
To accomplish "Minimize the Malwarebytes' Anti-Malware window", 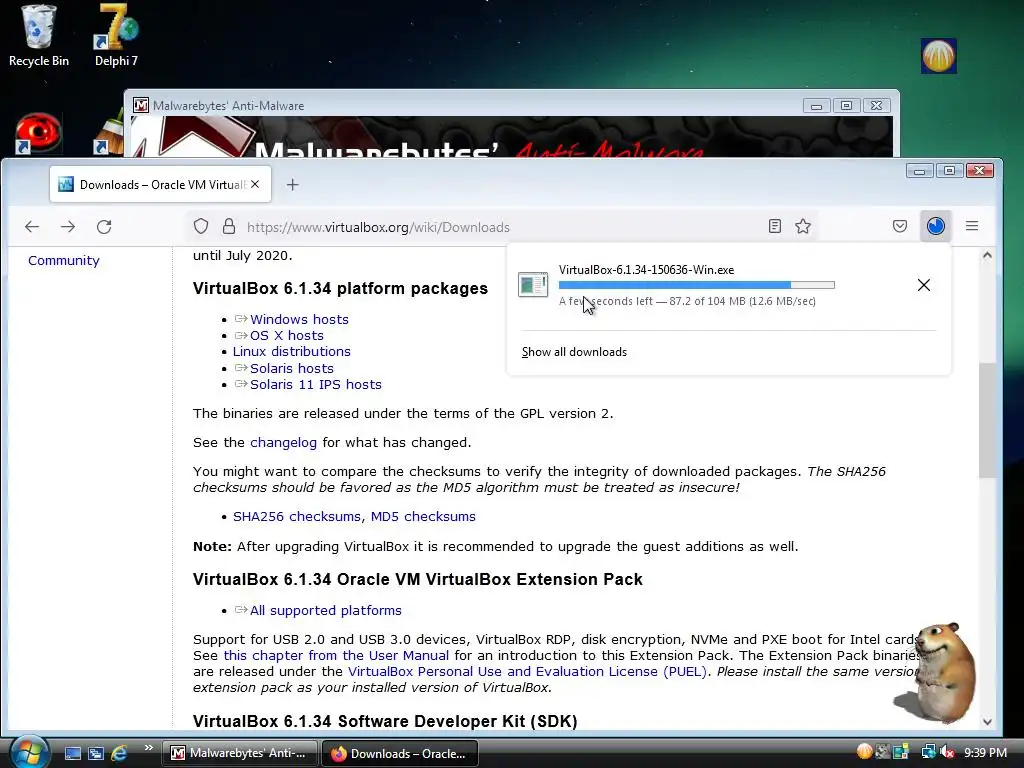I will coord(816,105).
